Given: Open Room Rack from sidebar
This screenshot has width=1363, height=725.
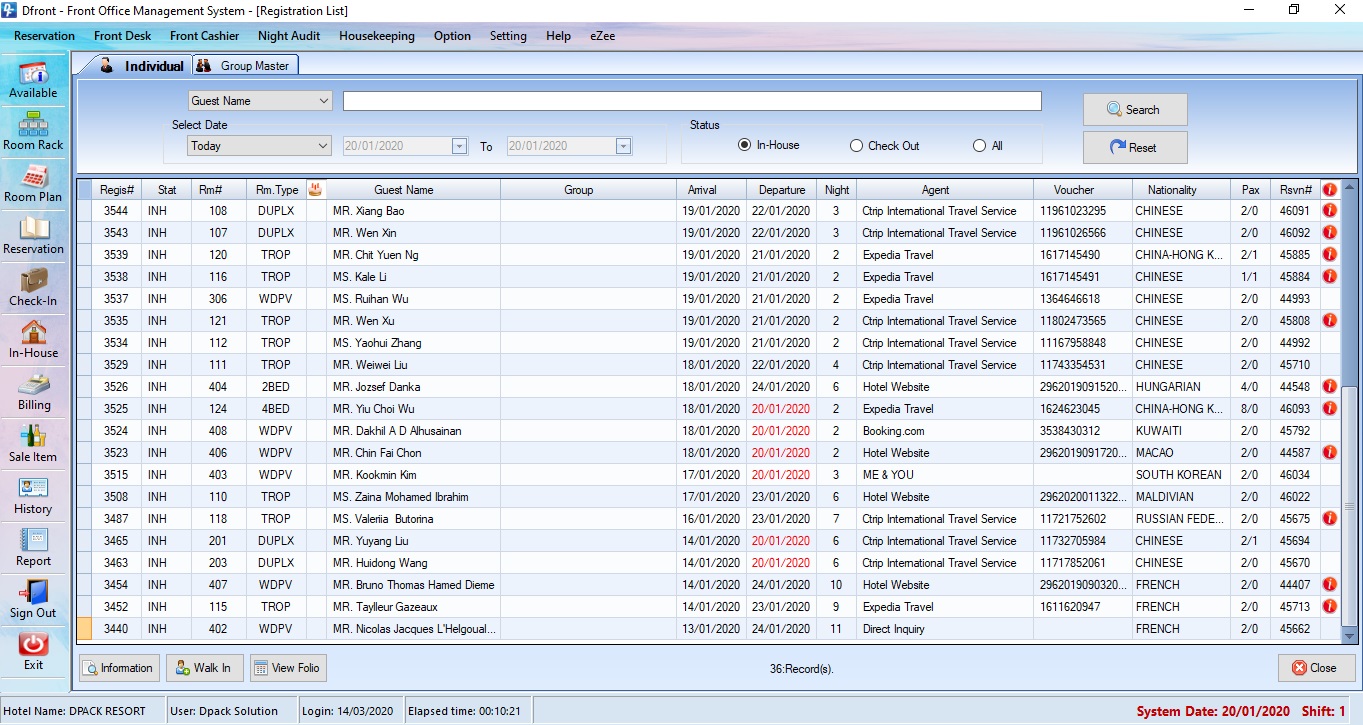Looking at the screenshot, I should click(x=34, y=131).
